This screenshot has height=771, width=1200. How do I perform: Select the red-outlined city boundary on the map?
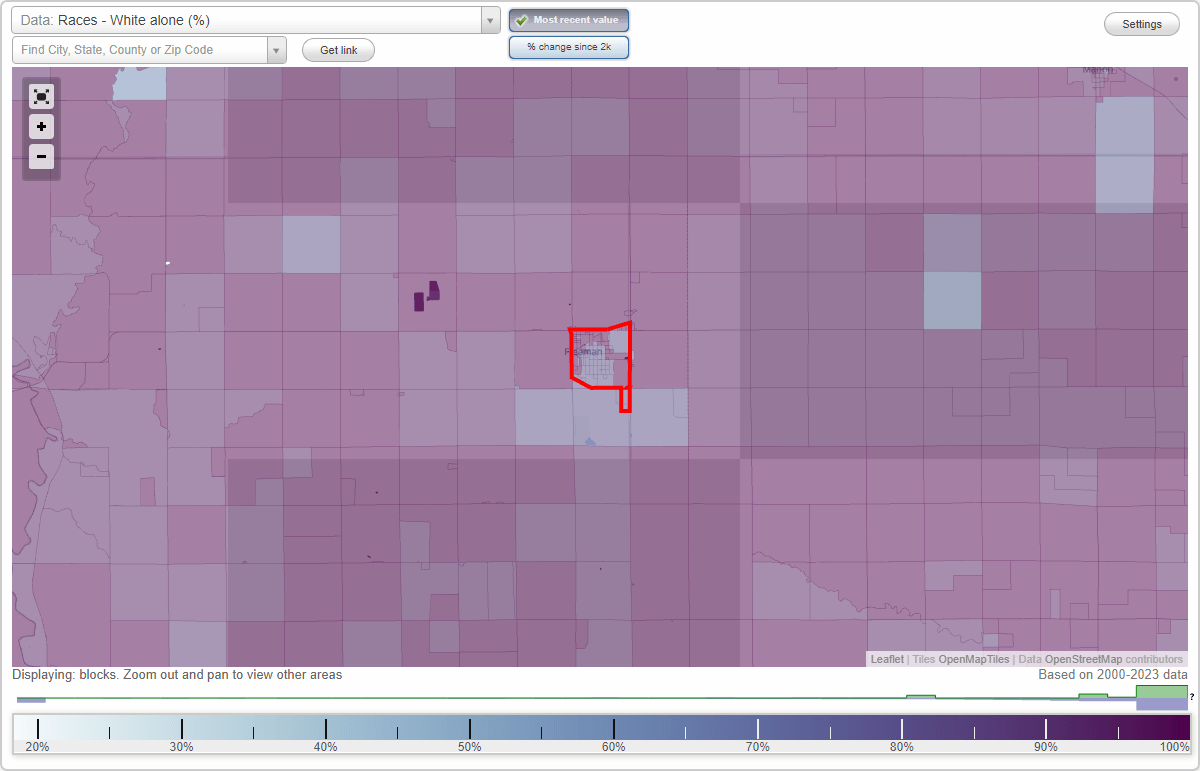[x=600, y=355]
